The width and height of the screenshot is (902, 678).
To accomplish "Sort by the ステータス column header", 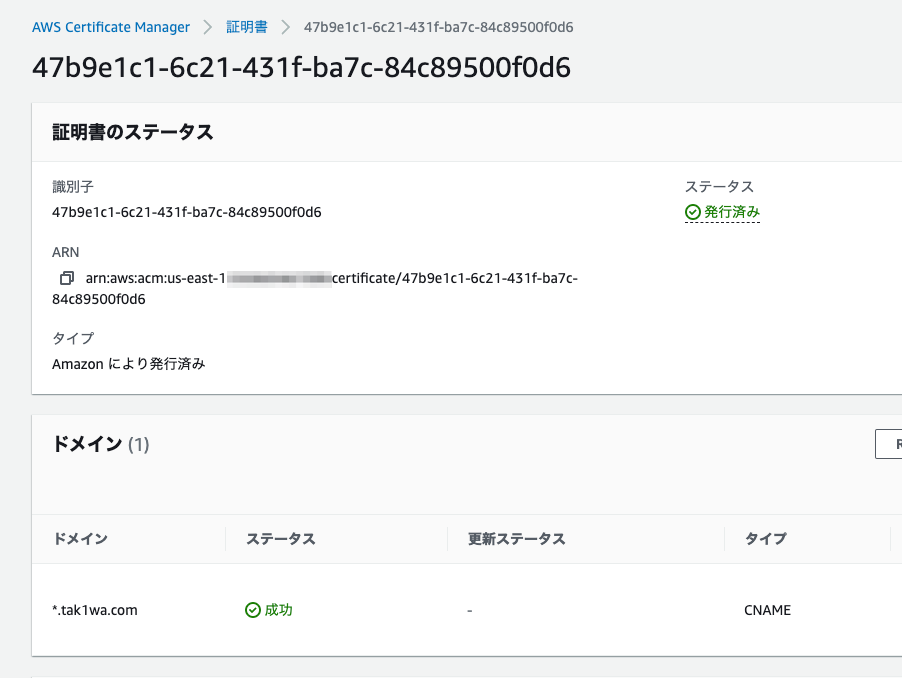I will pos(281,539).
